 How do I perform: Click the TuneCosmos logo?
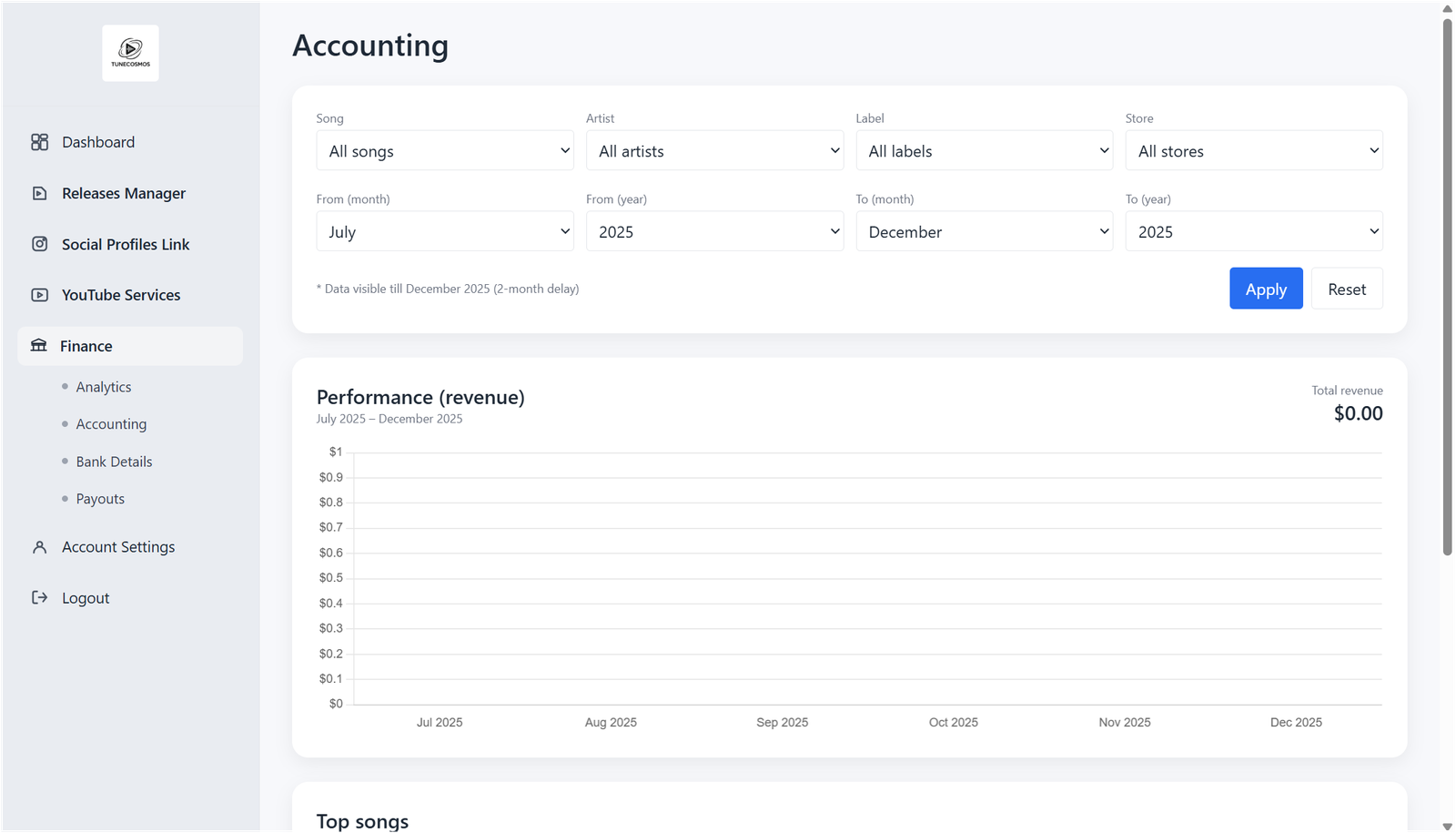(130, 53)
